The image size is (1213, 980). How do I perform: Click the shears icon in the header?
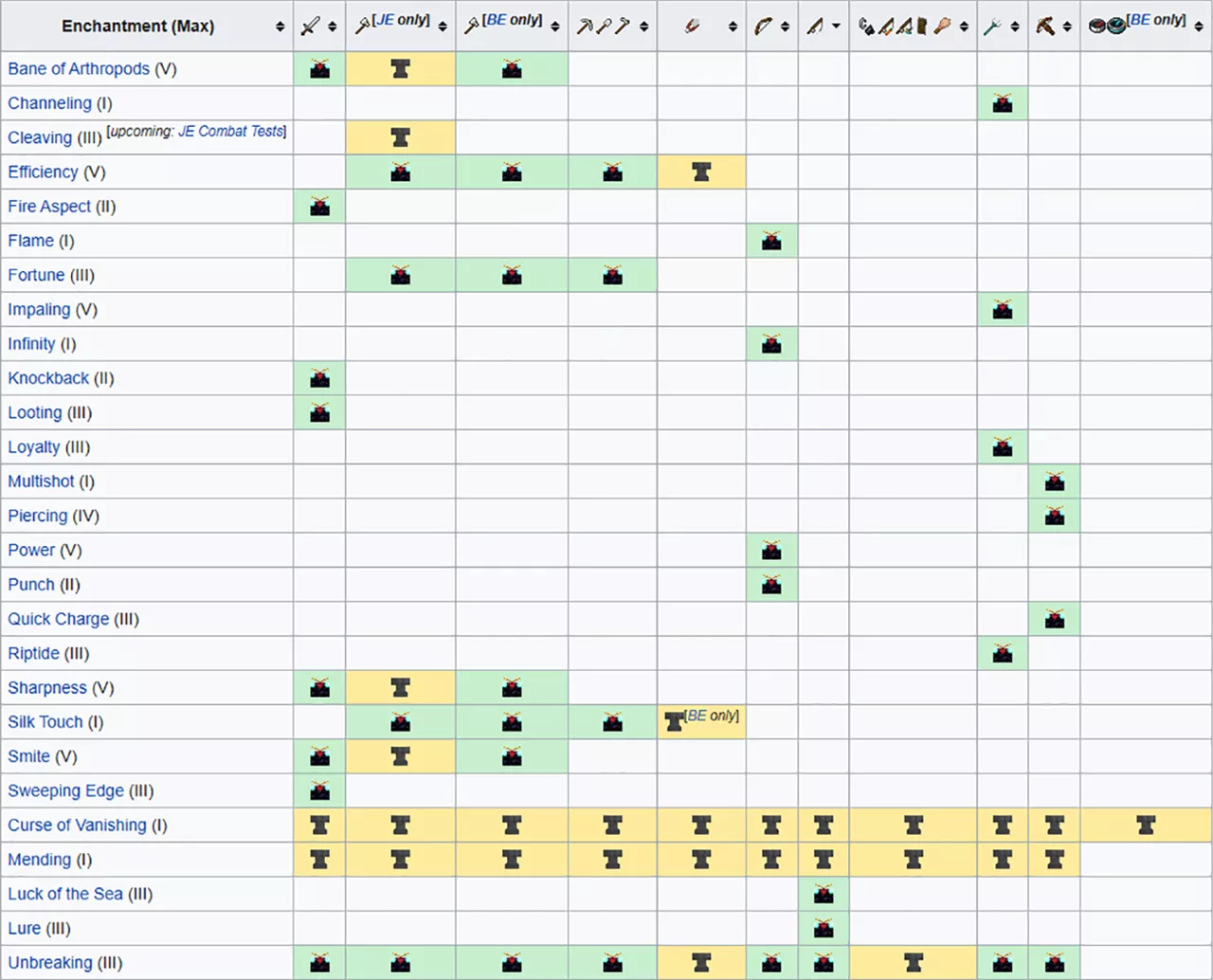[x=691, y=27]
